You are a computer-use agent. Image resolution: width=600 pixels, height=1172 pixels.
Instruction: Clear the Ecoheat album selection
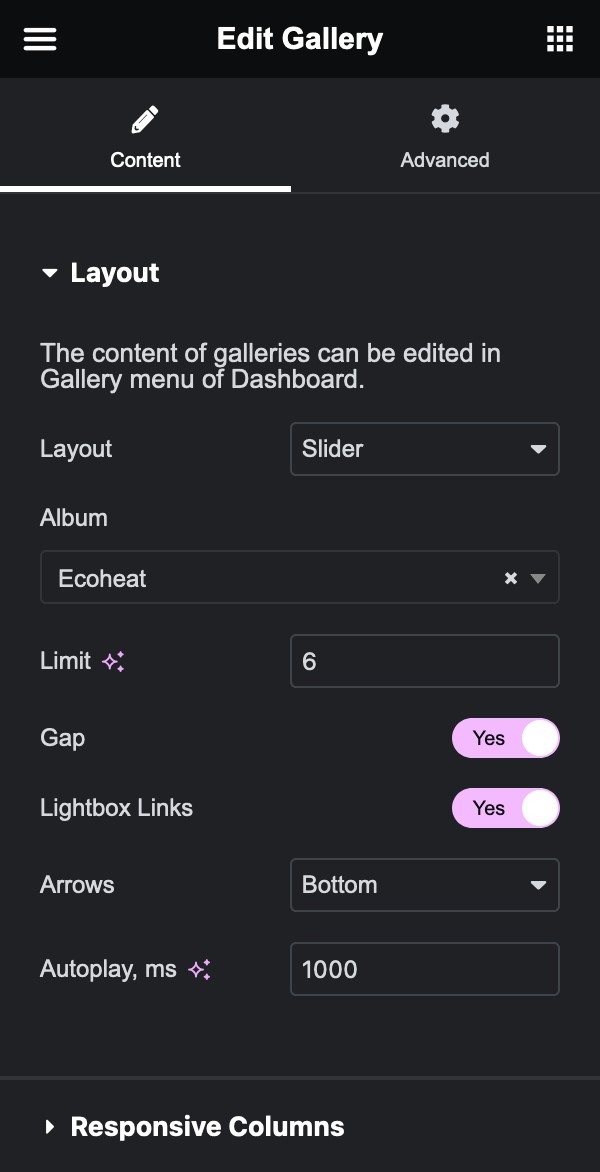(x=510, y=578)
